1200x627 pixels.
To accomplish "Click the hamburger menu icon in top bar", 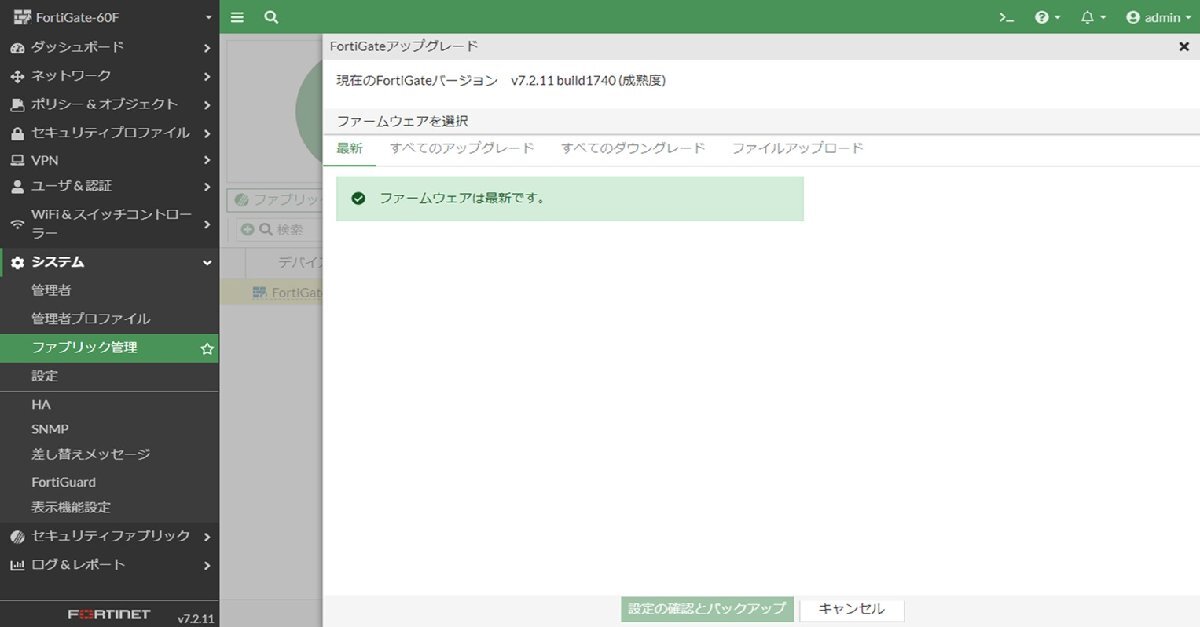I will pyautogui.click(x=237, y=17).
